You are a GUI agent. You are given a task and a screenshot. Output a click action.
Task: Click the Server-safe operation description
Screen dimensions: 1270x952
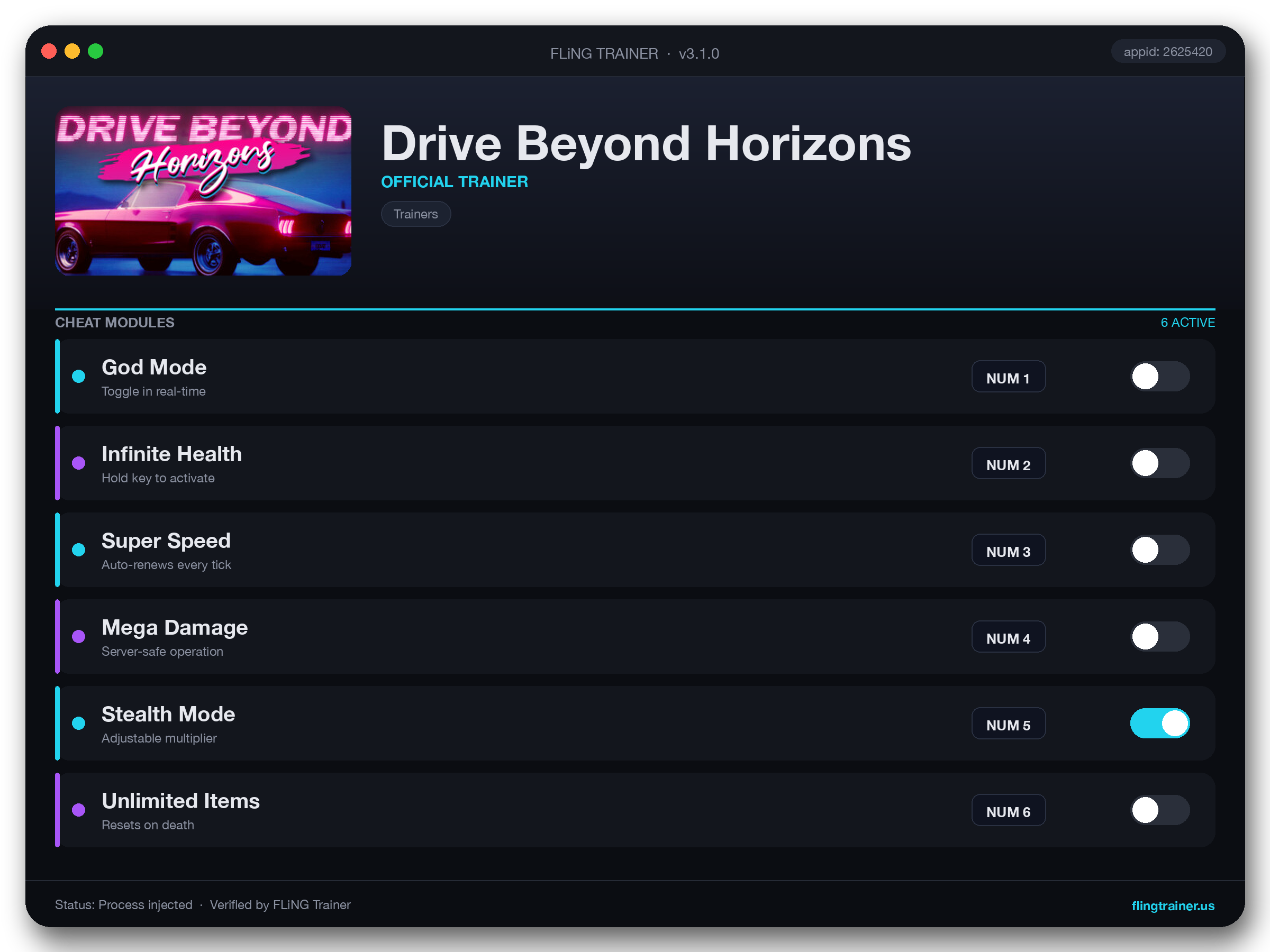point(162,651)
